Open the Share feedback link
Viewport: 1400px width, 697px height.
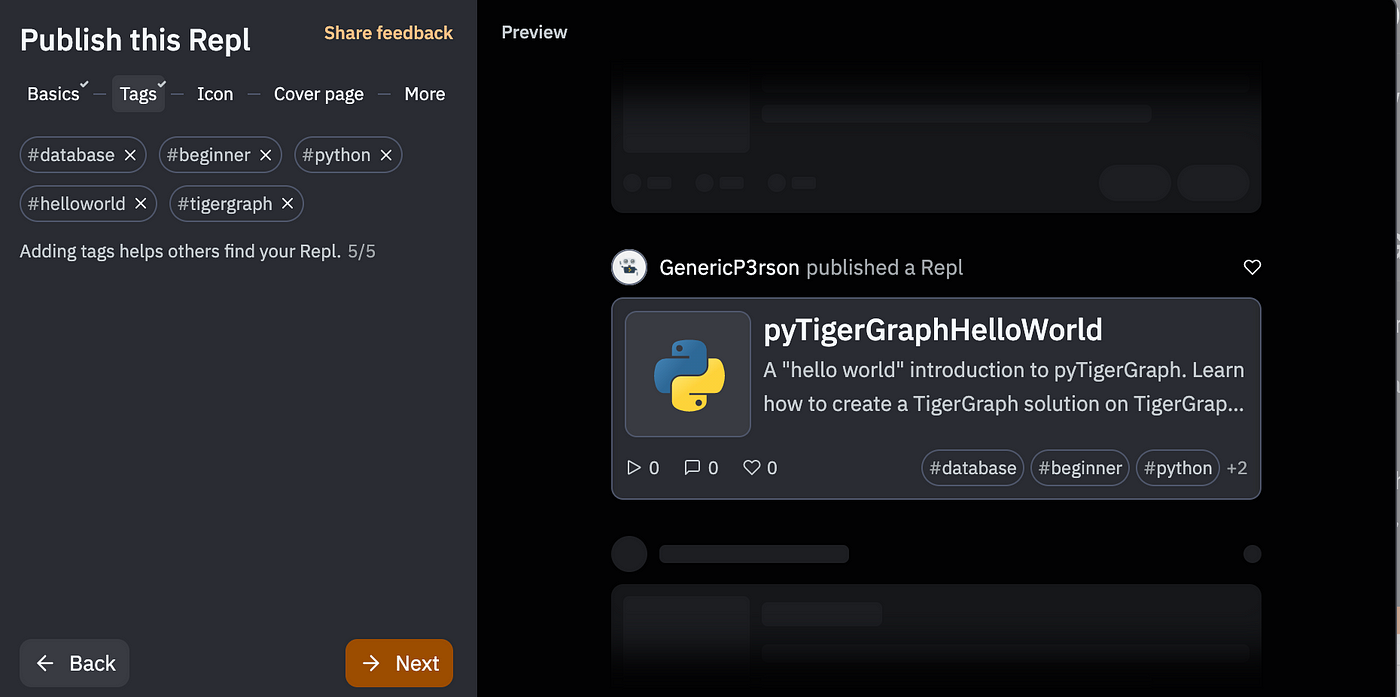click(x=388, y=33)
